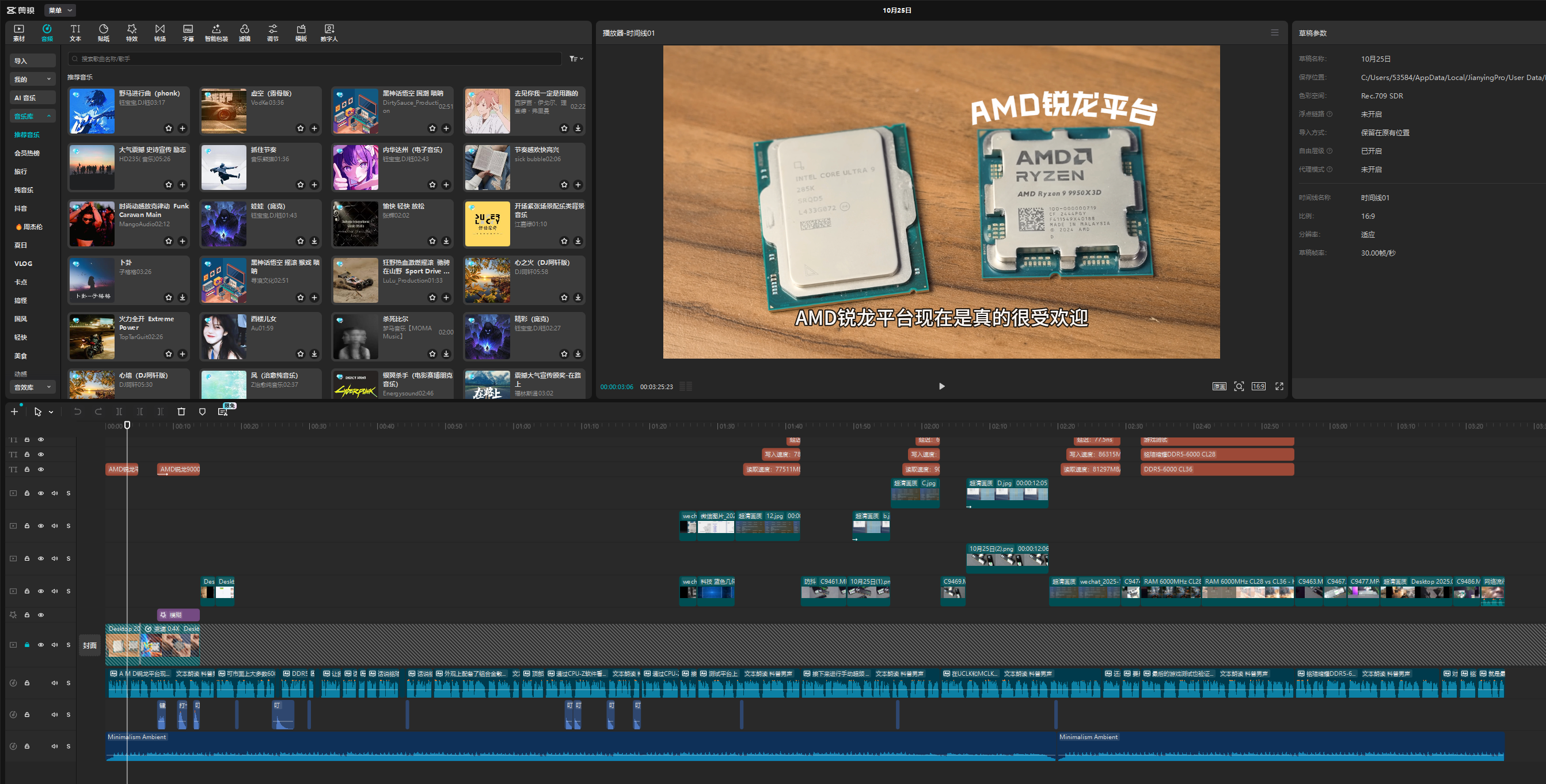This screenshot has width=1546, height=784.
Task: Open the 转场 (transitions) panel
Action: click(159, 32)
